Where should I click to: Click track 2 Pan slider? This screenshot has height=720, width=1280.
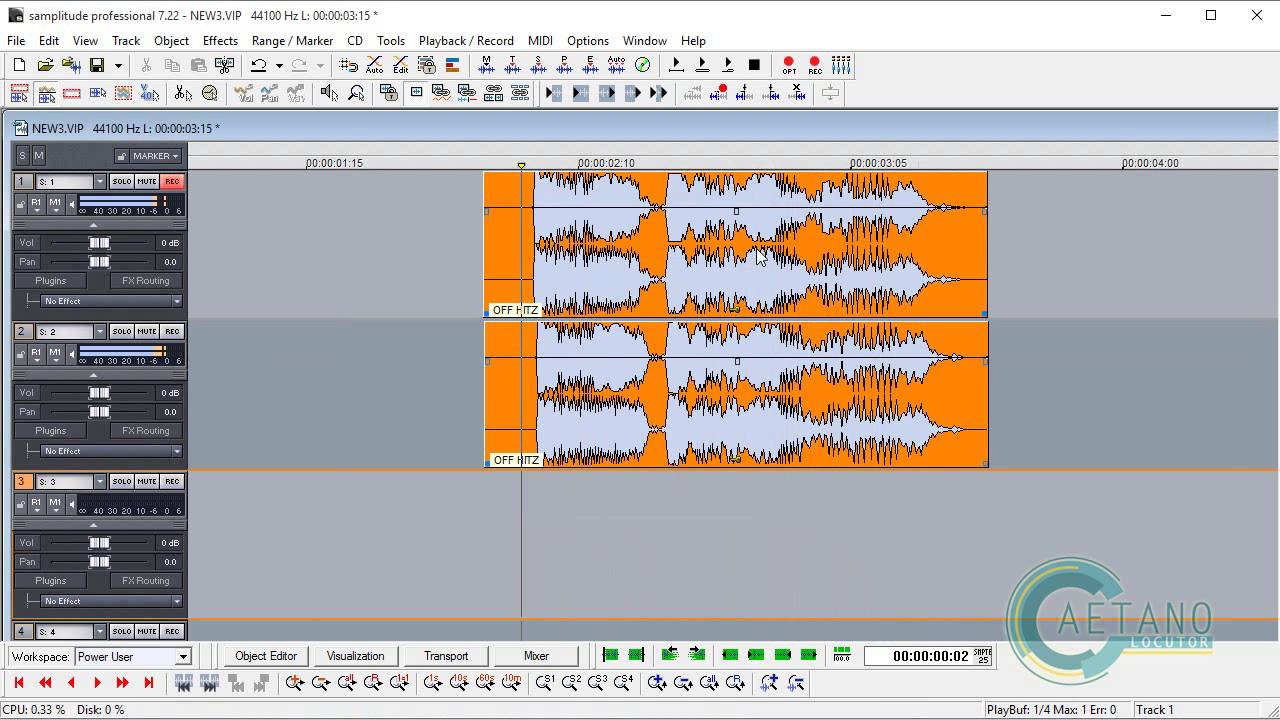click(99, 412)
